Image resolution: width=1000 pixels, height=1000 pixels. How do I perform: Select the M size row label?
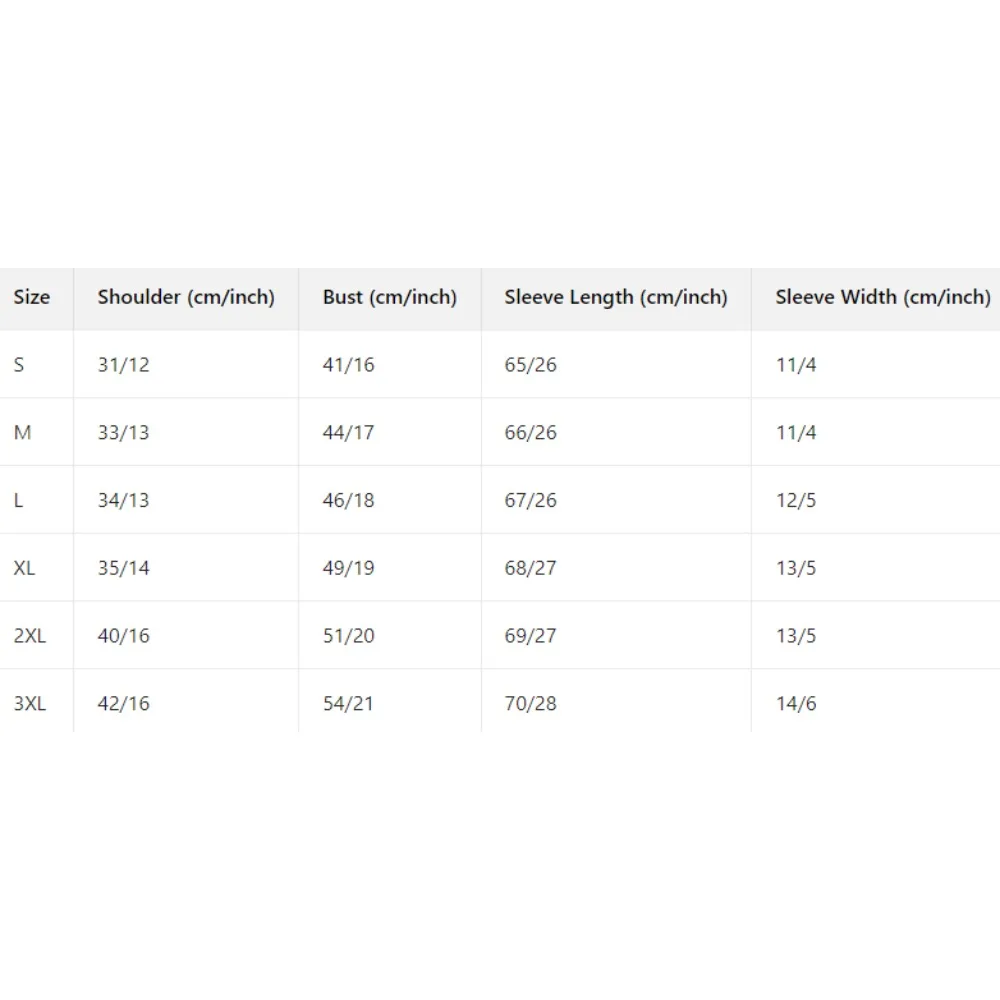[x=22, y=433]
